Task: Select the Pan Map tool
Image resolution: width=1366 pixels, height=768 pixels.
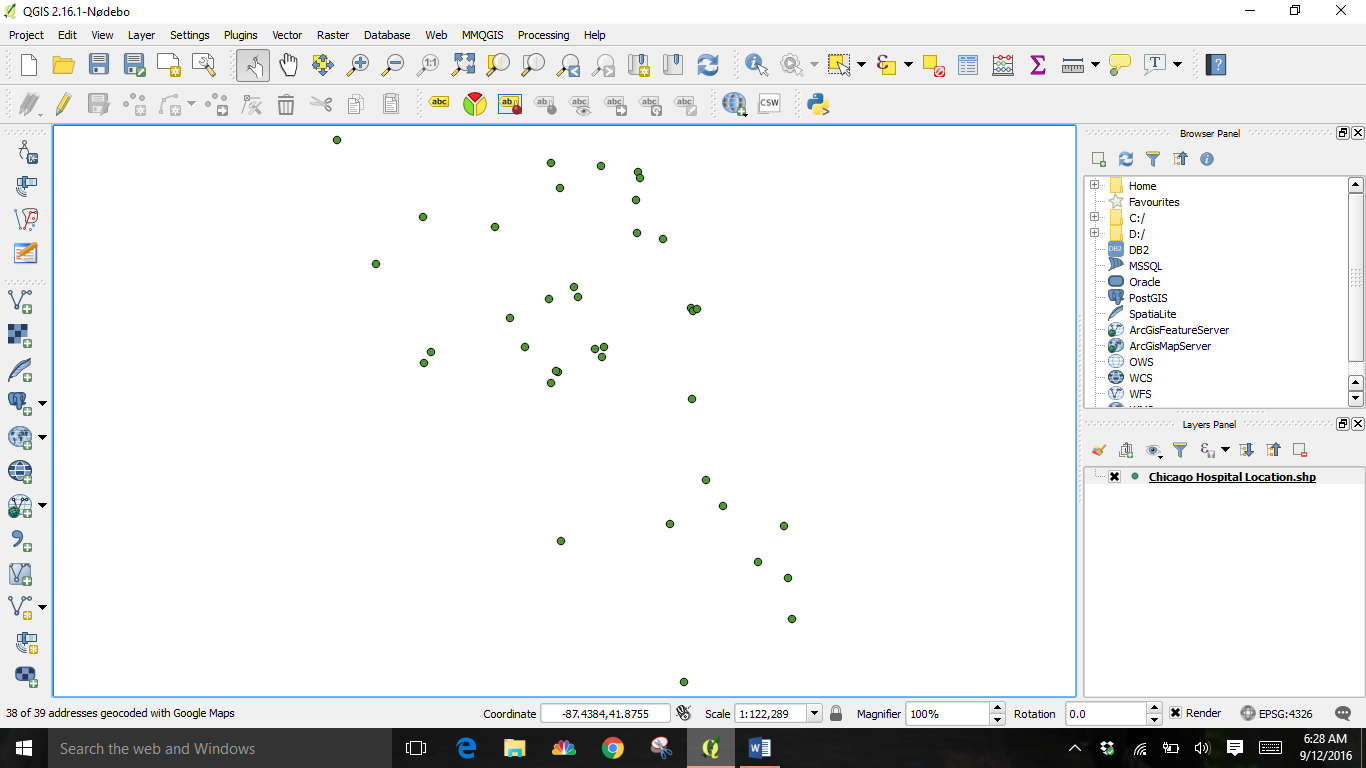Action: pyautogui.click(x=288, y=64)
